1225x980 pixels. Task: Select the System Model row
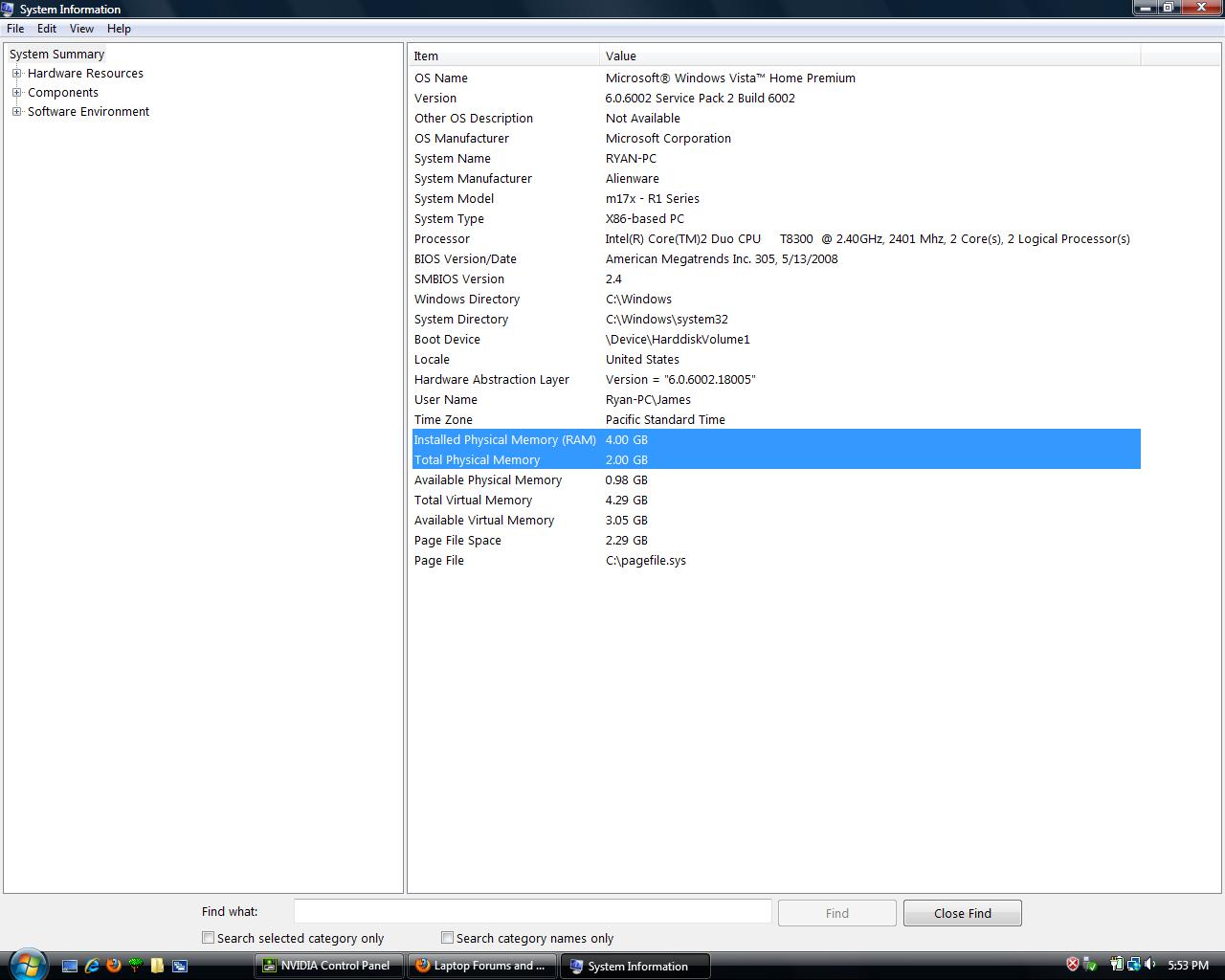[x=776, y=199]
